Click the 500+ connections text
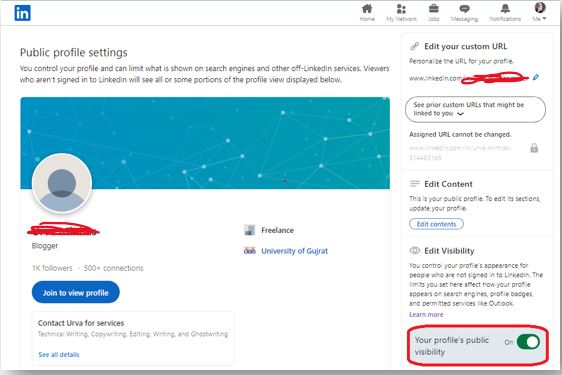This screenshot has height=375, width=562. point(113,268)
